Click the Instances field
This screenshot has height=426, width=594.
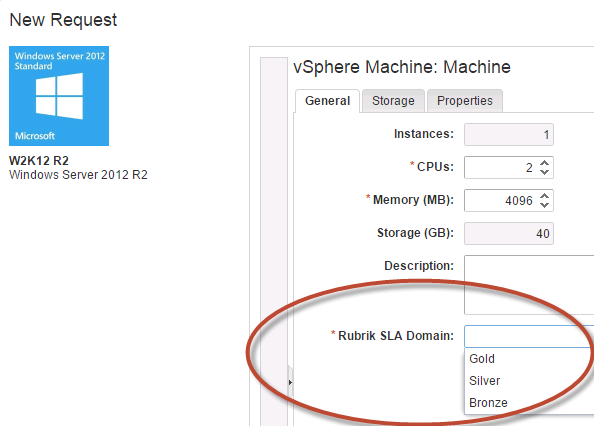(509, 134)
